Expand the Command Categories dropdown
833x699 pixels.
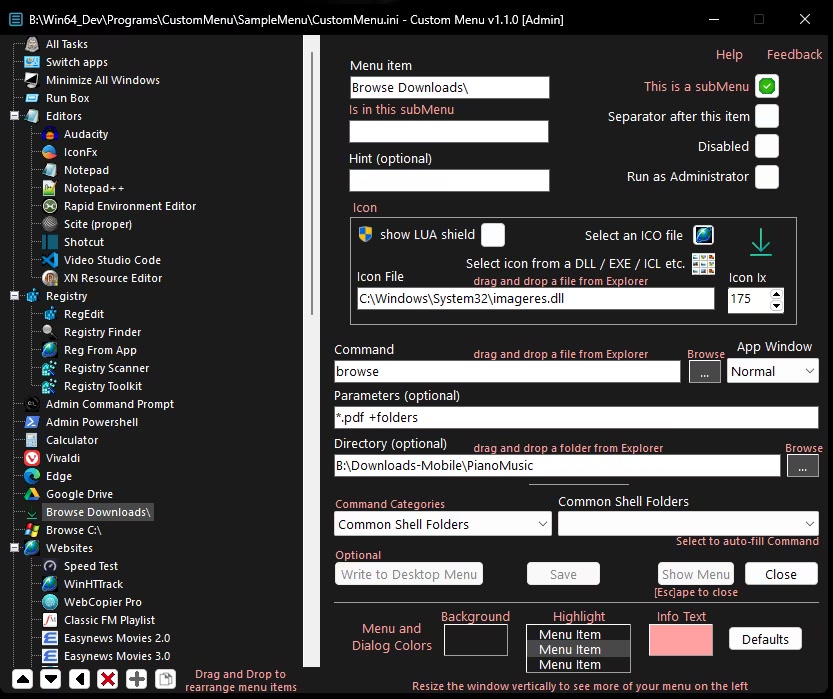[443, 524]
